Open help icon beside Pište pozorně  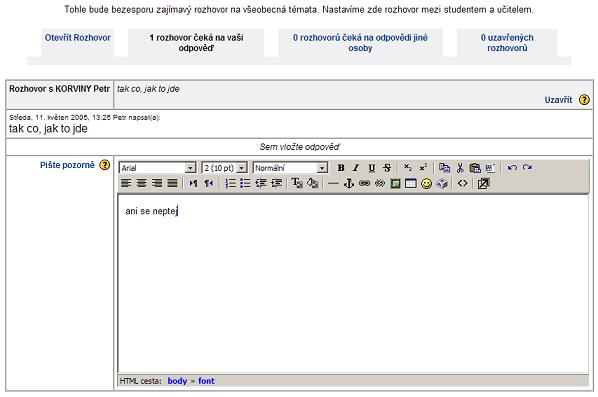point(104,165)
